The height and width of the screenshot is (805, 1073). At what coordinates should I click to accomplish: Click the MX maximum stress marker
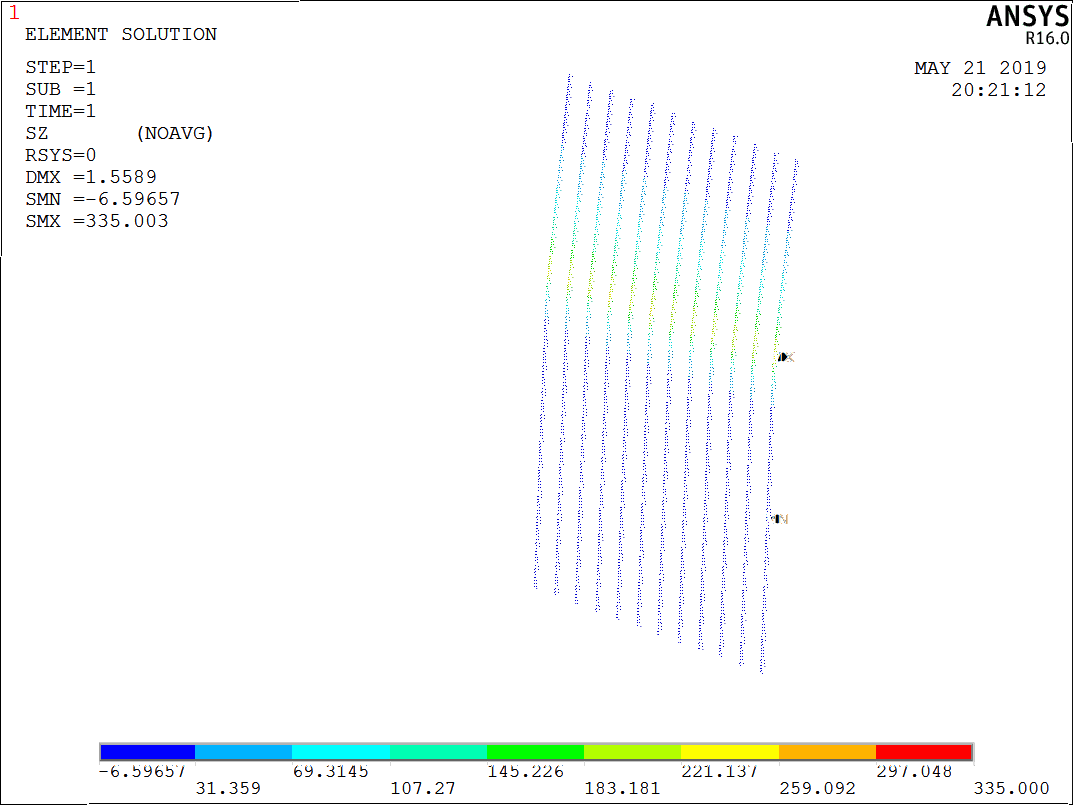(785, 357)
